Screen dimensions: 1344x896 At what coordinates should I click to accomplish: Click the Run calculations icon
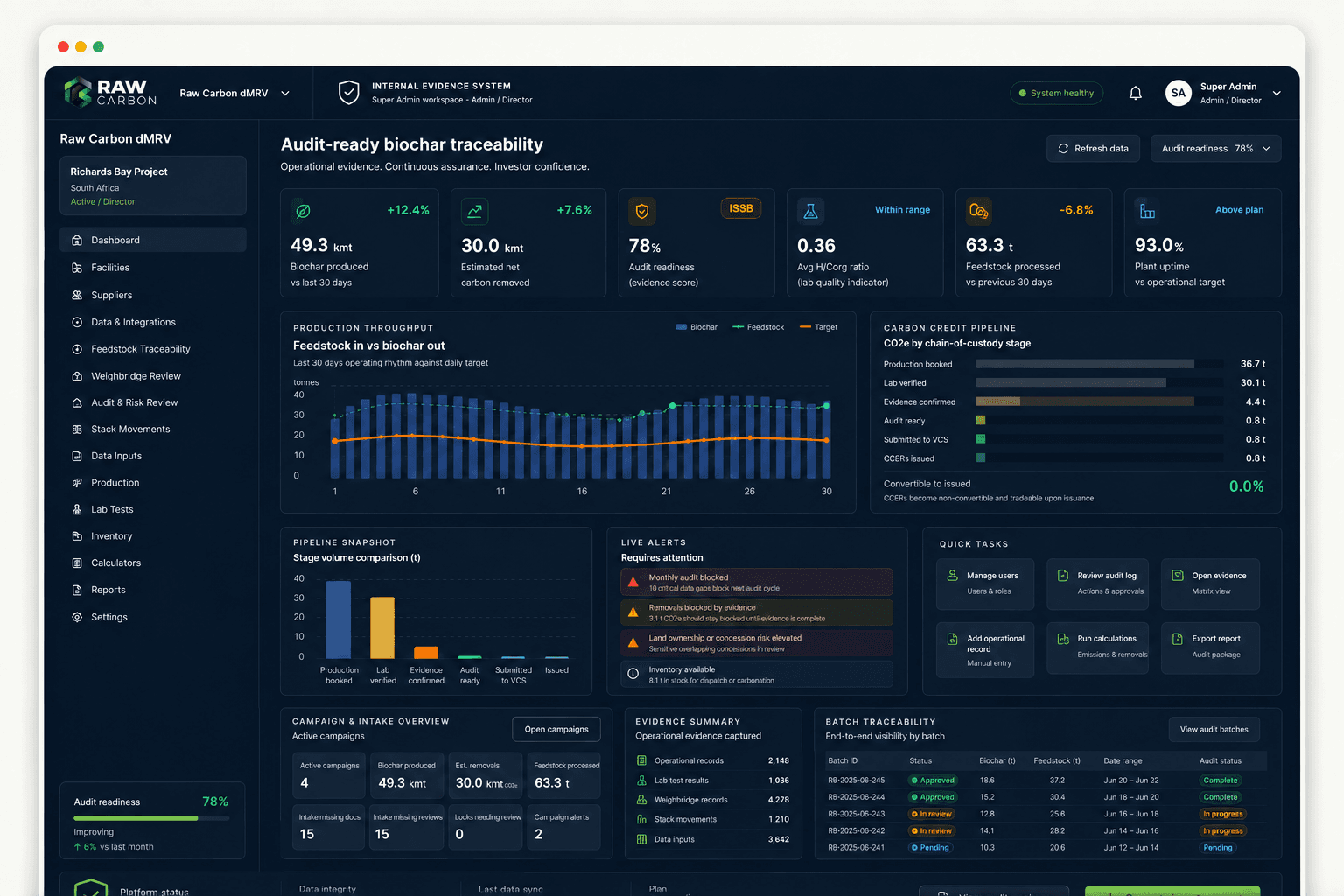(x=1063, y=639)
